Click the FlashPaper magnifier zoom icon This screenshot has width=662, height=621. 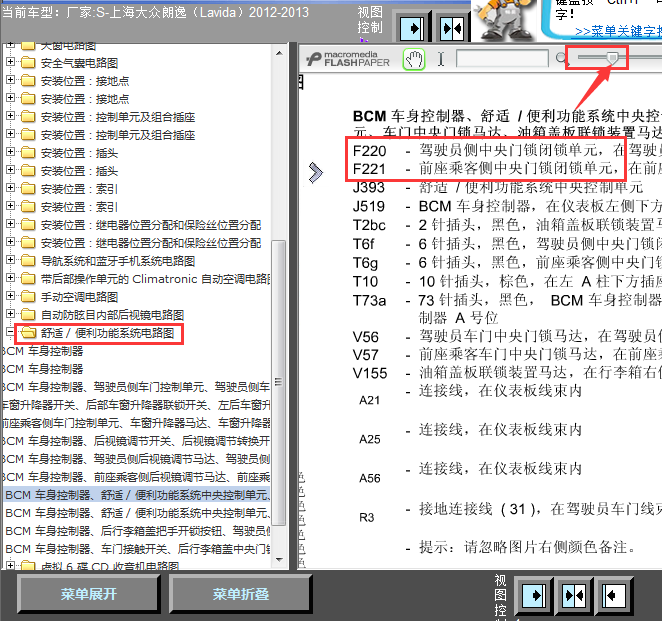(561, 58)
